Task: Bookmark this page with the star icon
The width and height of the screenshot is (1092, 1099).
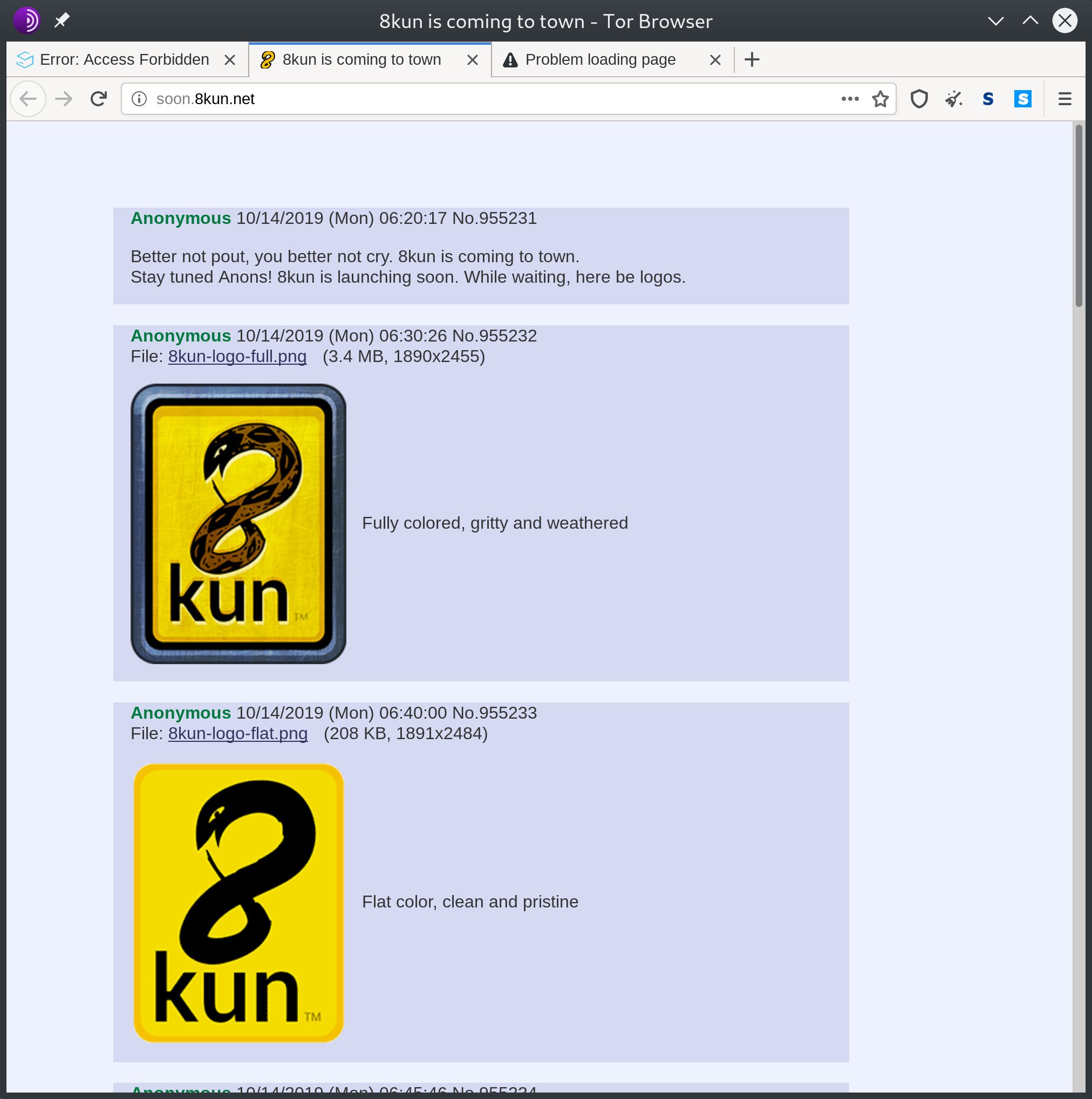Action: pos(881,99)
